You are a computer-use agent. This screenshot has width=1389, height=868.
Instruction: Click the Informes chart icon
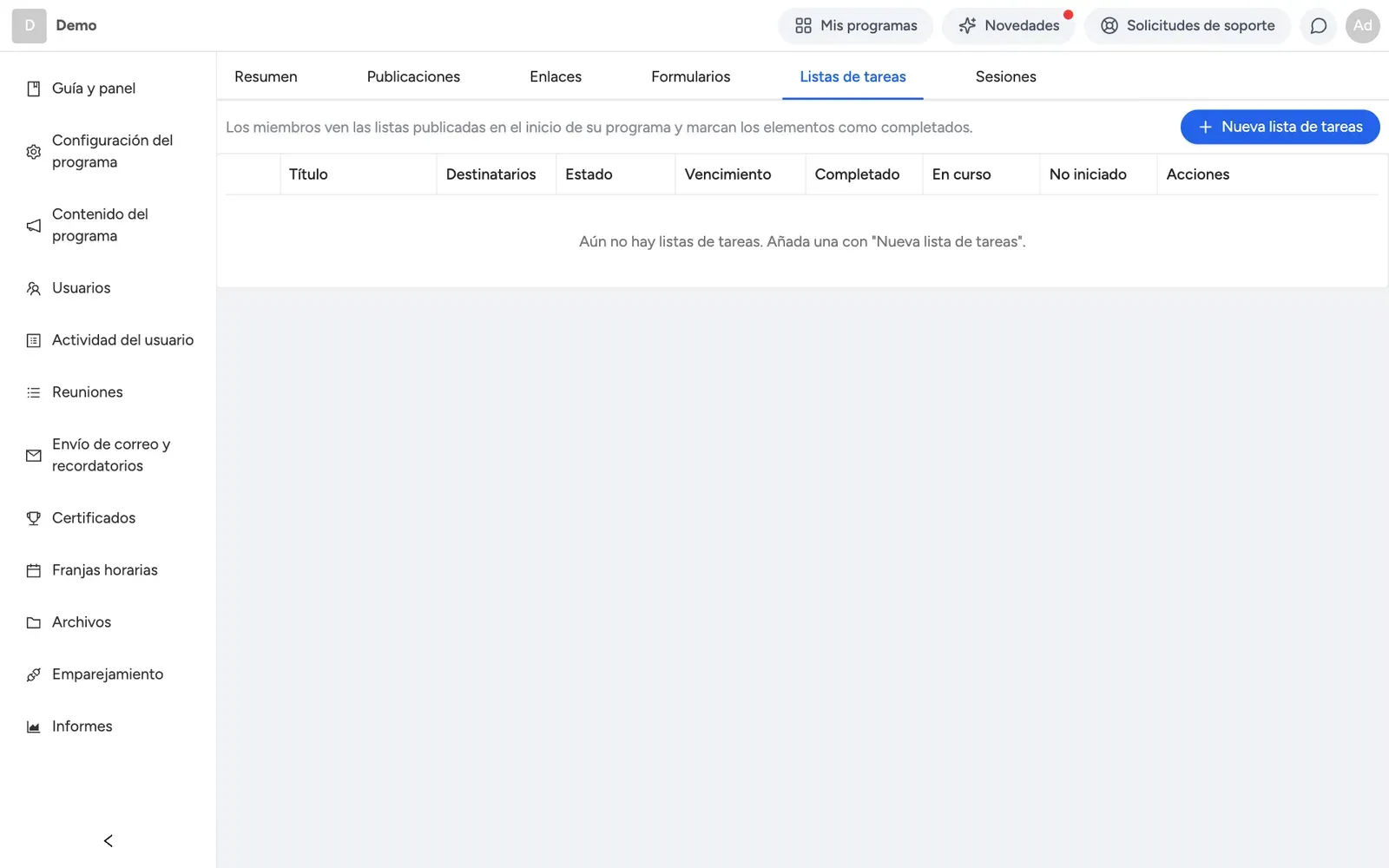click(34, 727)
